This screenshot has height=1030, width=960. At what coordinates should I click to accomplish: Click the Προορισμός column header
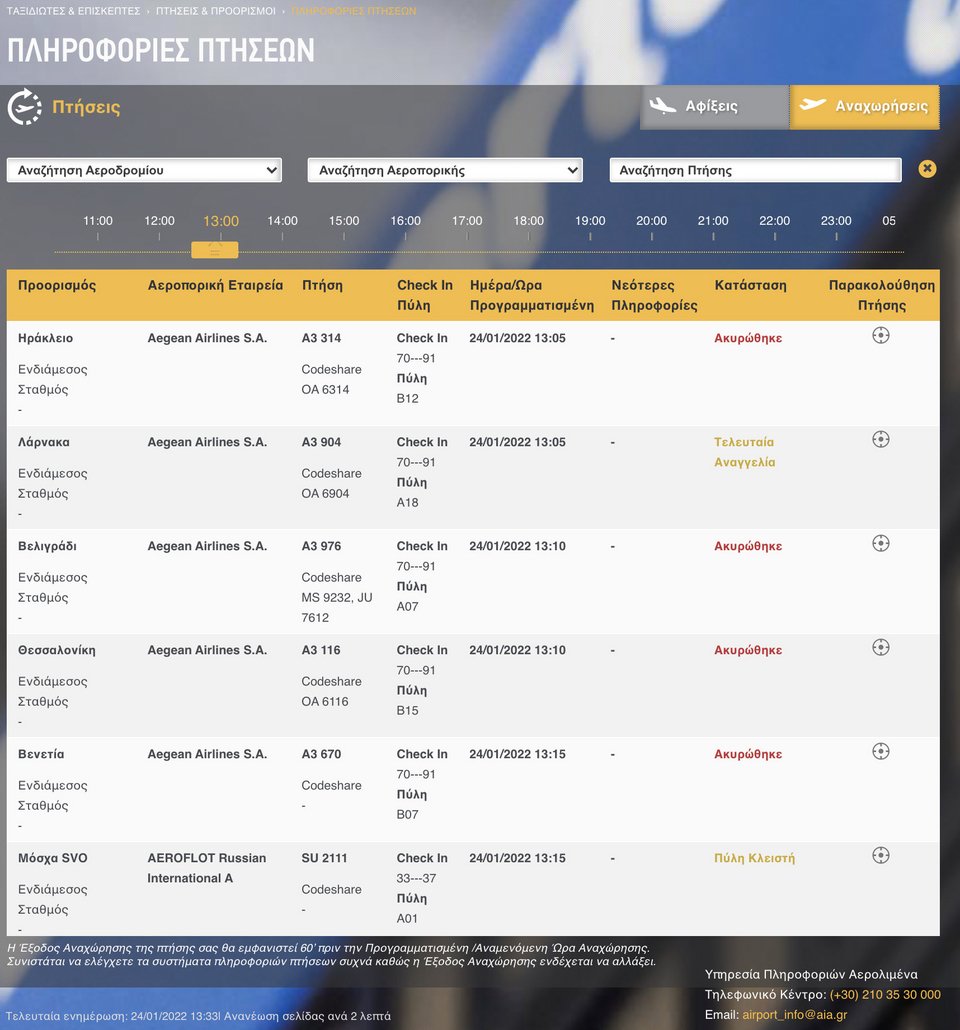57,285
